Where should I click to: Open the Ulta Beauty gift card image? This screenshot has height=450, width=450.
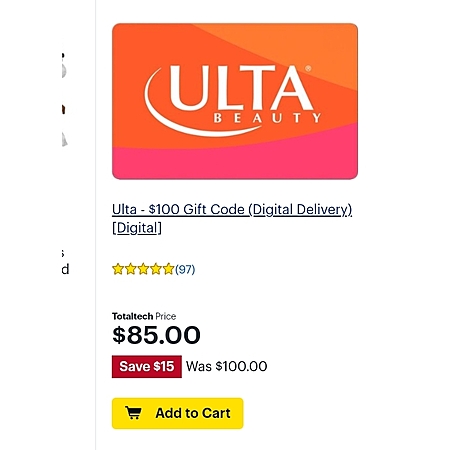(x=235, y=101)
